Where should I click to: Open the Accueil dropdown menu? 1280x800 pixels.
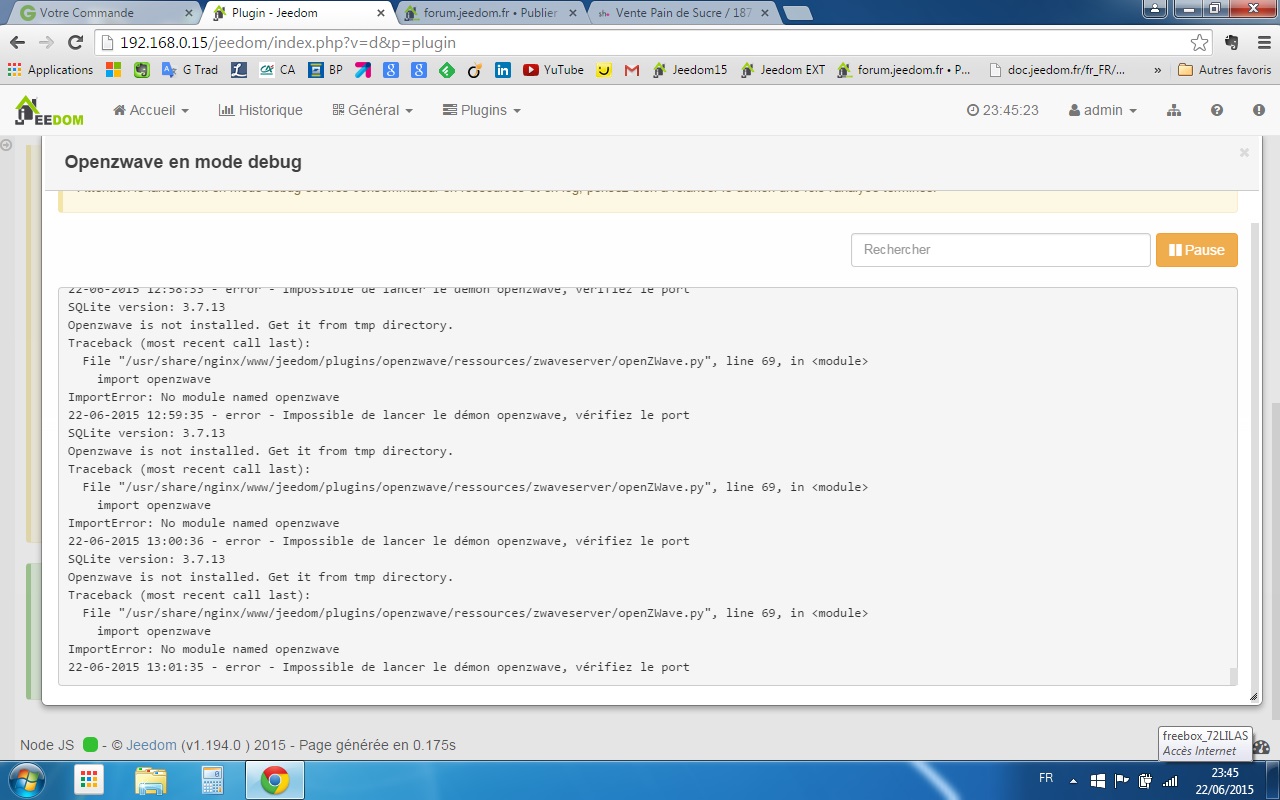point(151,110)
